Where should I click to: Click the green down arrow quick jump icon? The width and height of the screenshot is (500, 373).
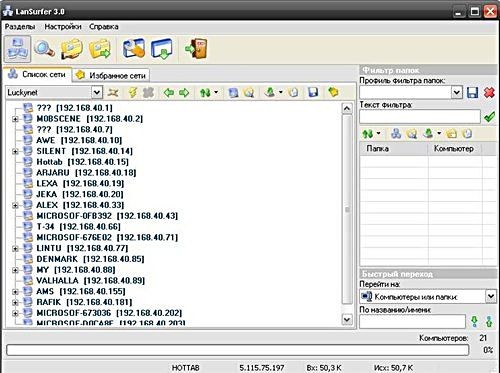tap(474, 322)
